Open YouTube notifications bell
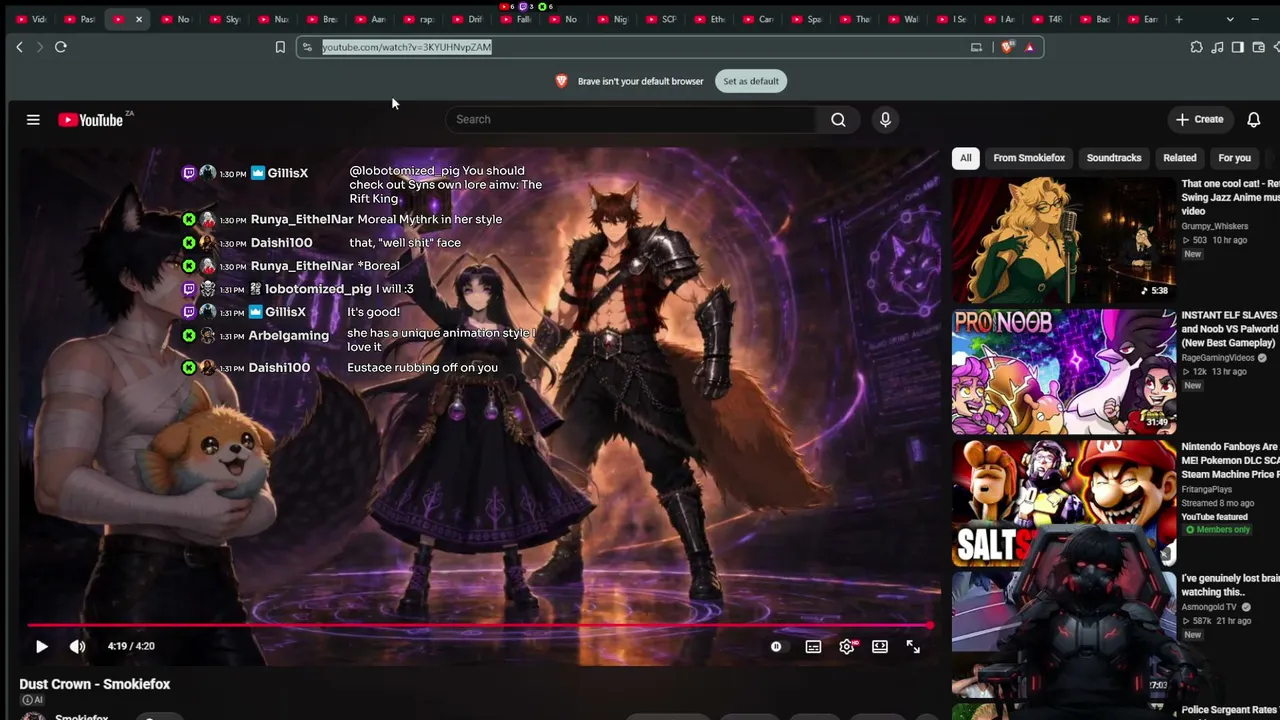The width and height of the screenshot is (1280, 720). tap(1253, 120)
